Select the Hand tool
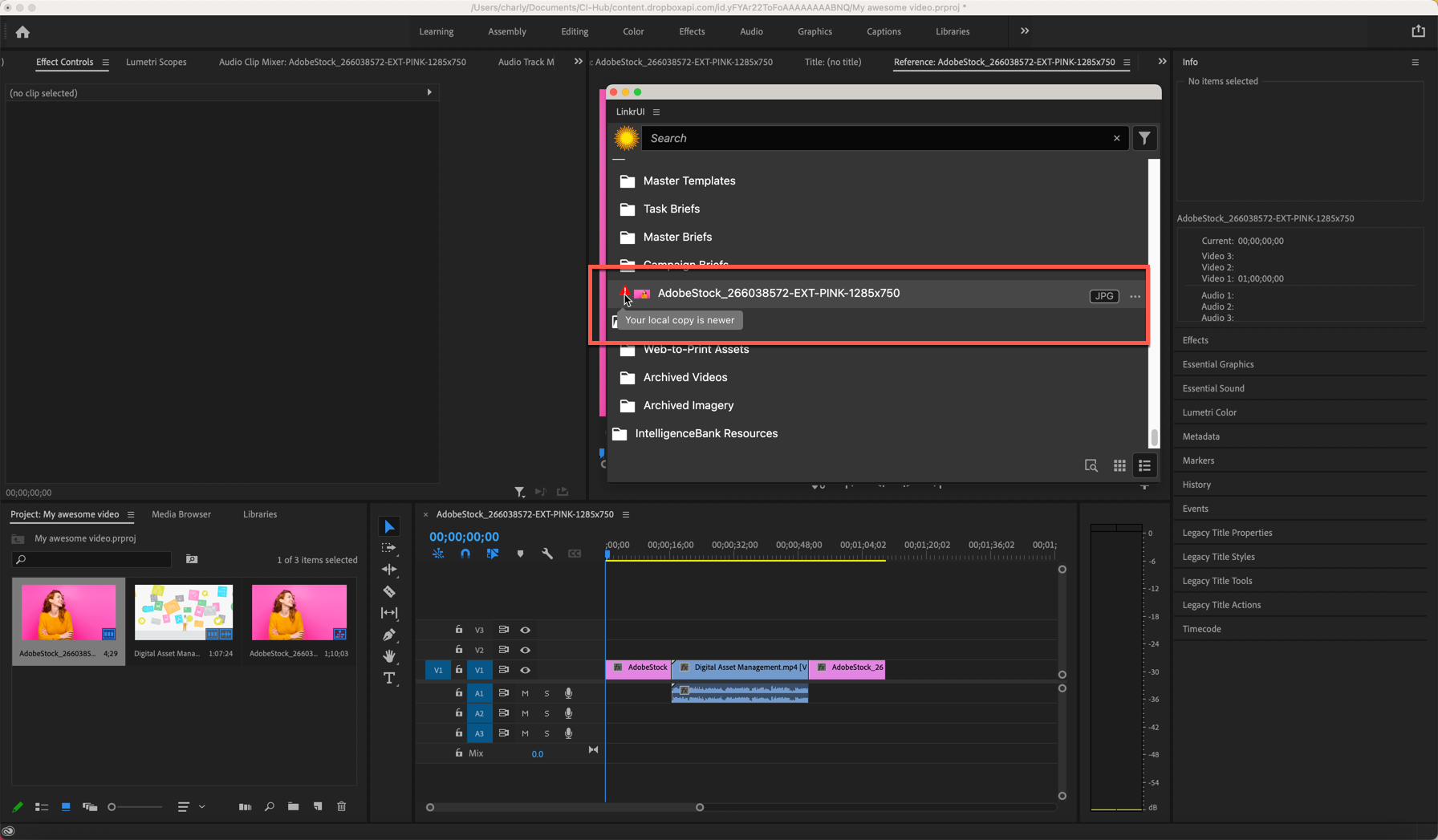 click(389, 656)
